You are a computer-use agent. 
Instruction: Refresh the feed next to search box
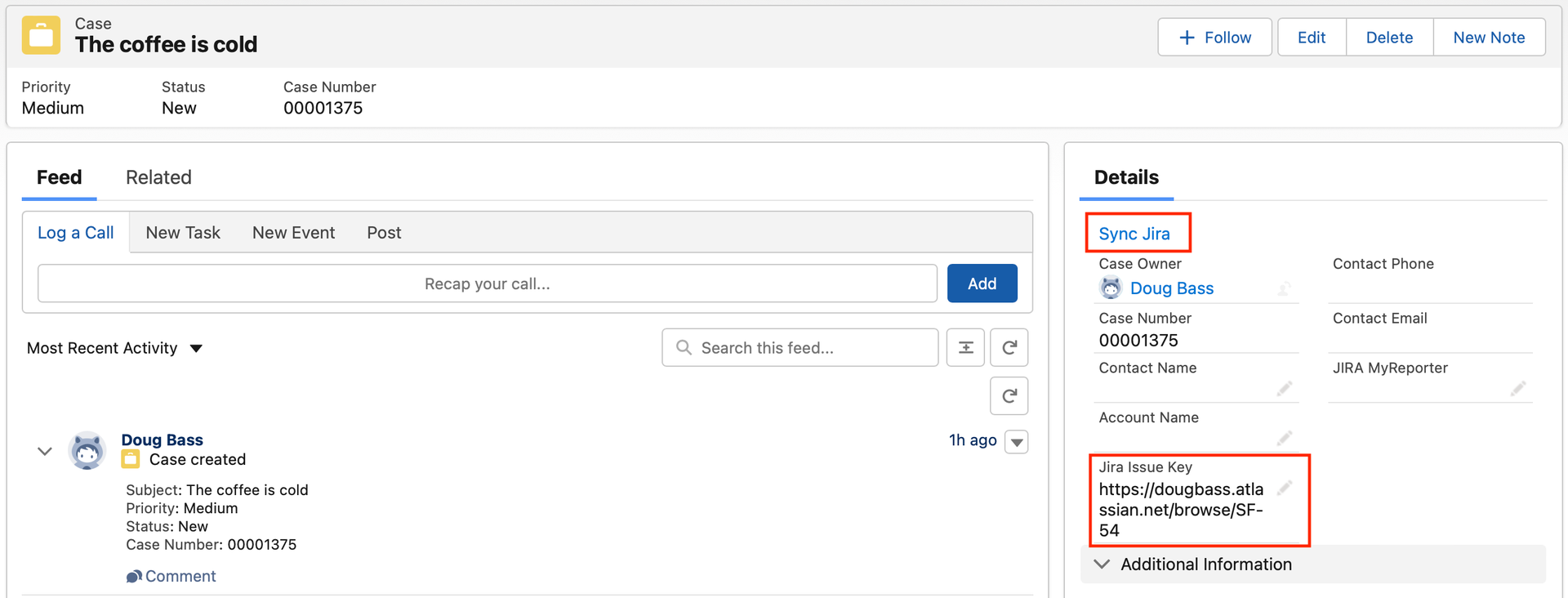click(x=1009, y=348)
